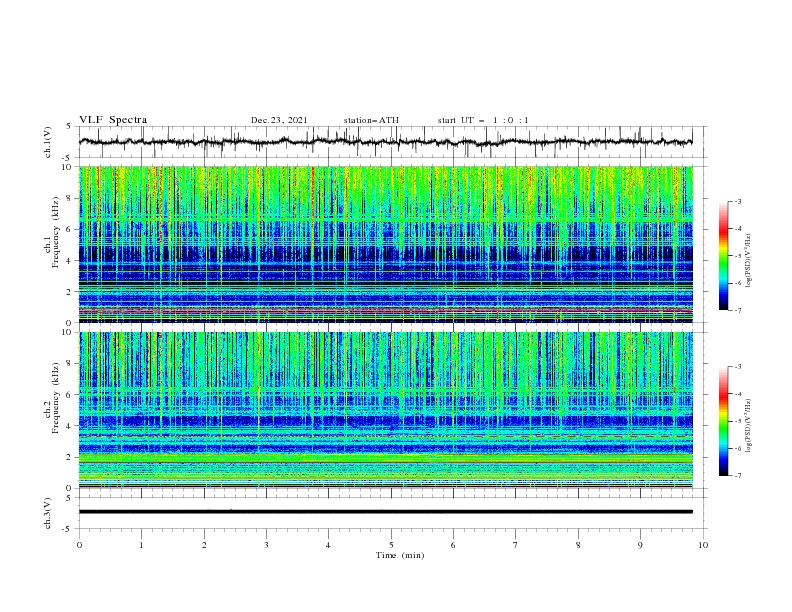Click the ch.3 flat black trace
The image size is (792, 612).
click(x=386, y=512)
